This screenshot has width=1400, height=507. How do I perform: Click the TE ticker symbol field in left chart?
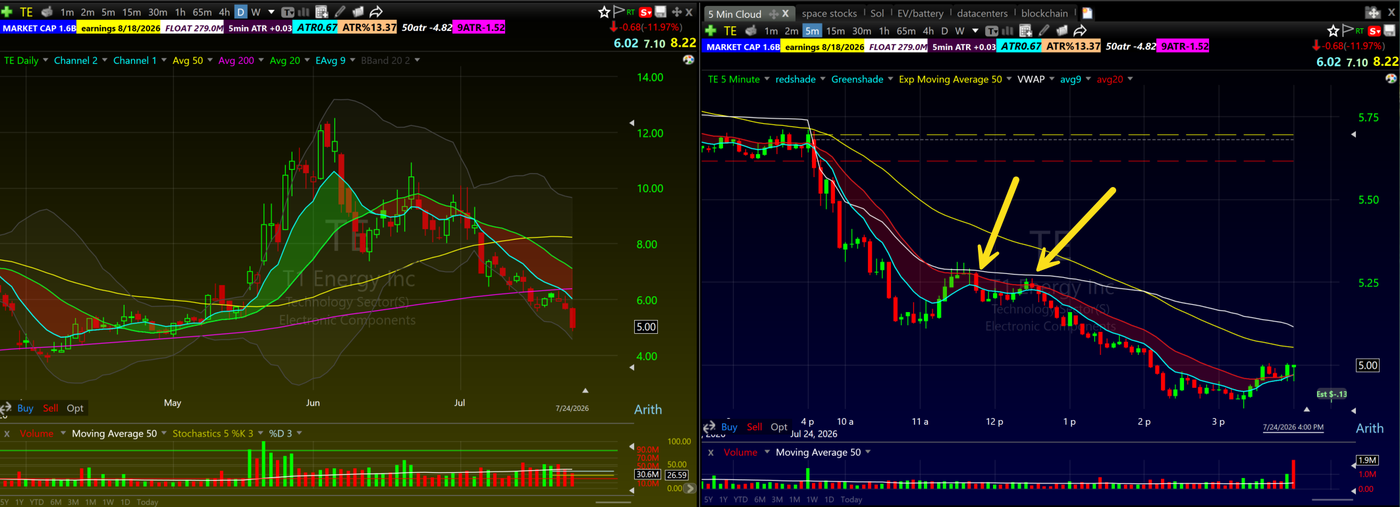click(27, 12)
